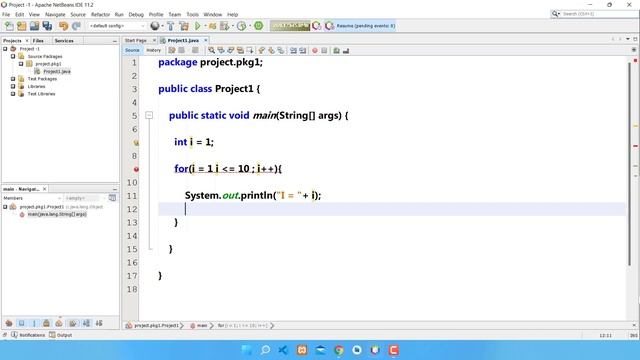Click the editor vertical scrollbar
The height and width of the screenshot is (360, 640).
tap(629, 163)
